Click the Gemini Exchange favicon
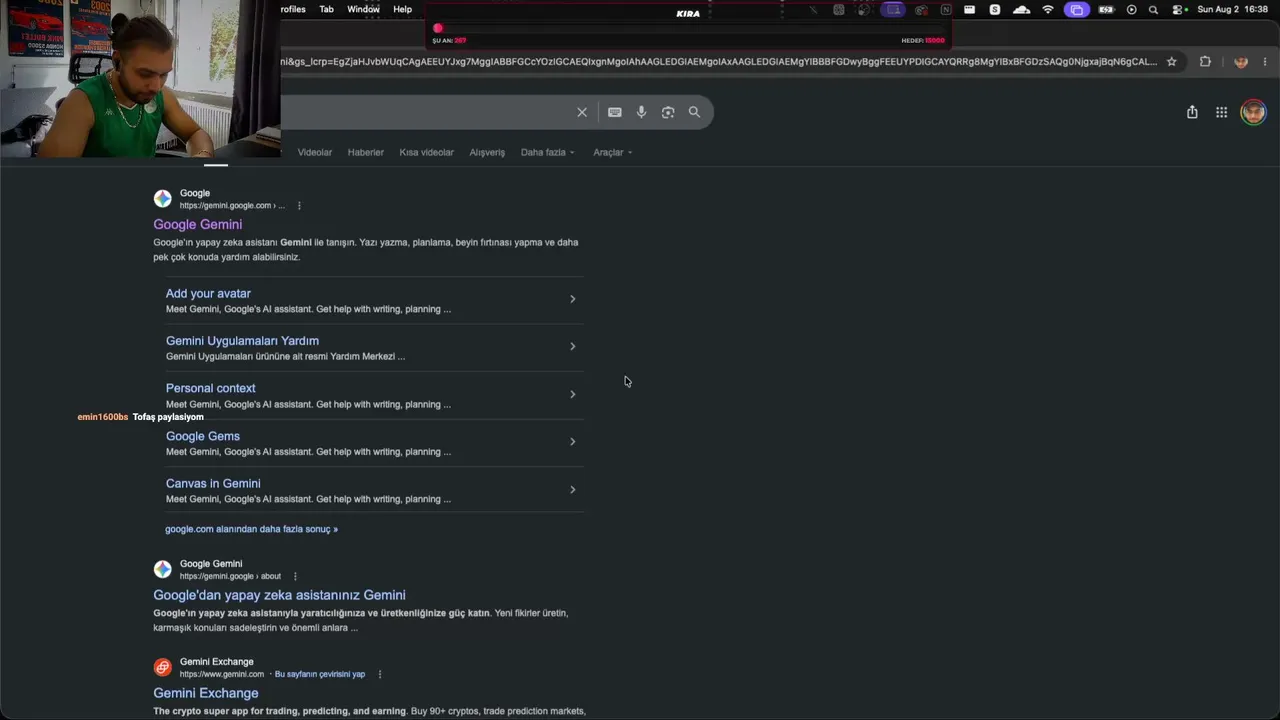Image resolution: width=1280 pixels, height=720 pixels. [x=163, y=667]
